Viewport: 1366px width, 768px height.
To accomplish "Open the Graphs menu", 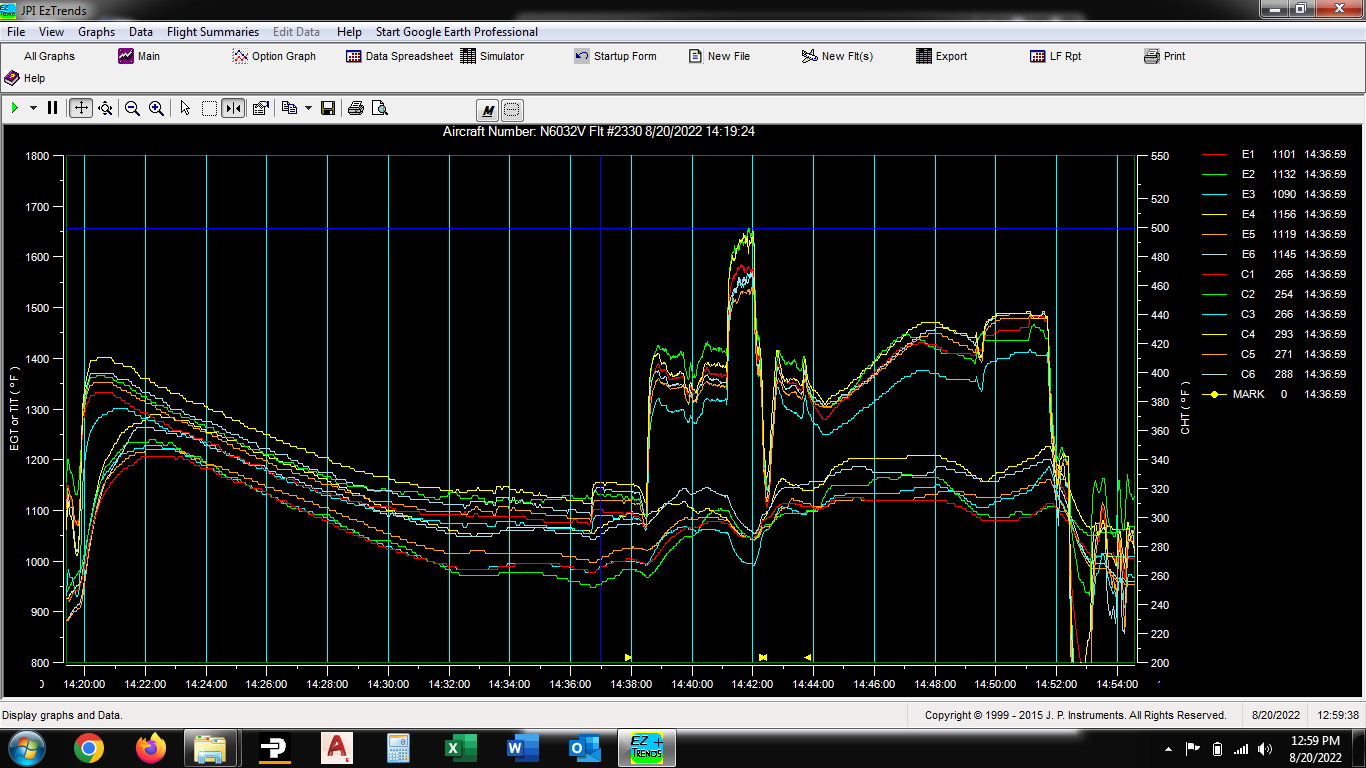I will 96,31.
